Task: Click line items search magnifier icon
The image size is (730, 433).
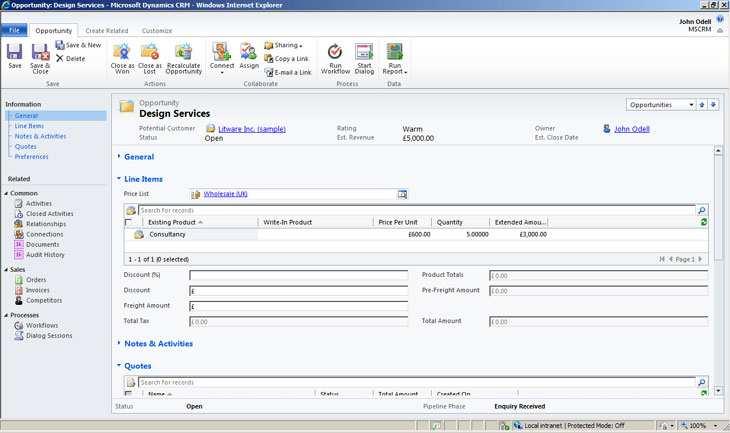Action: click(702, 210)
